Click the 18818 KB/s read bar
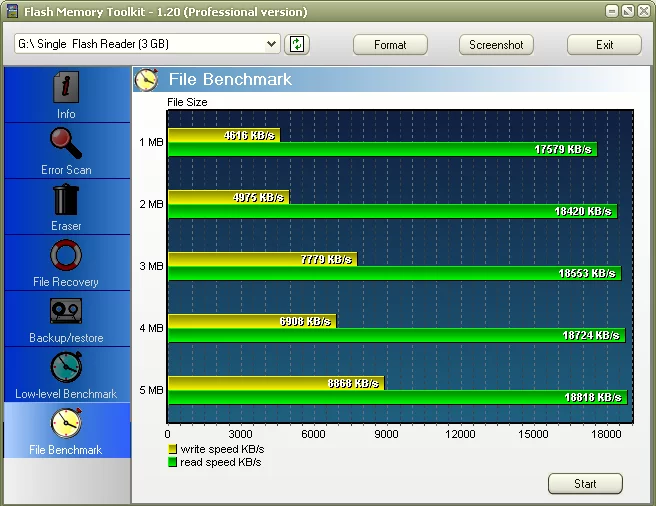 point(397,397)
